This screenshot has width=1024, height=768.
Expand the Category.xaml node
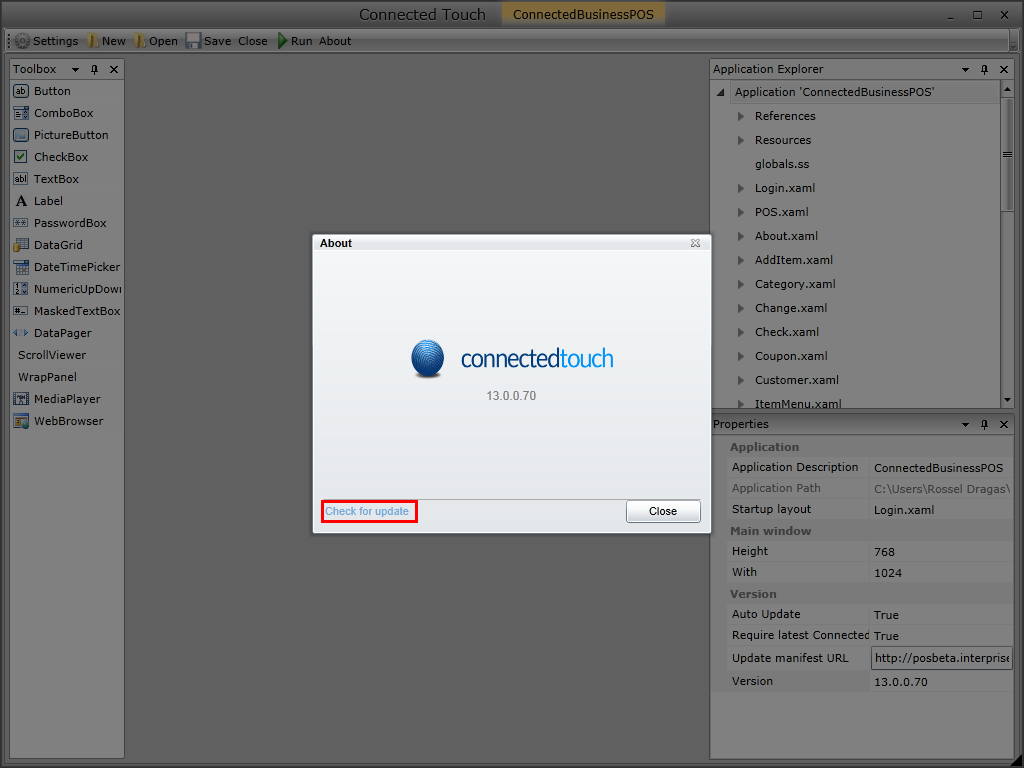pyautogui.click(x=741, y=284)
